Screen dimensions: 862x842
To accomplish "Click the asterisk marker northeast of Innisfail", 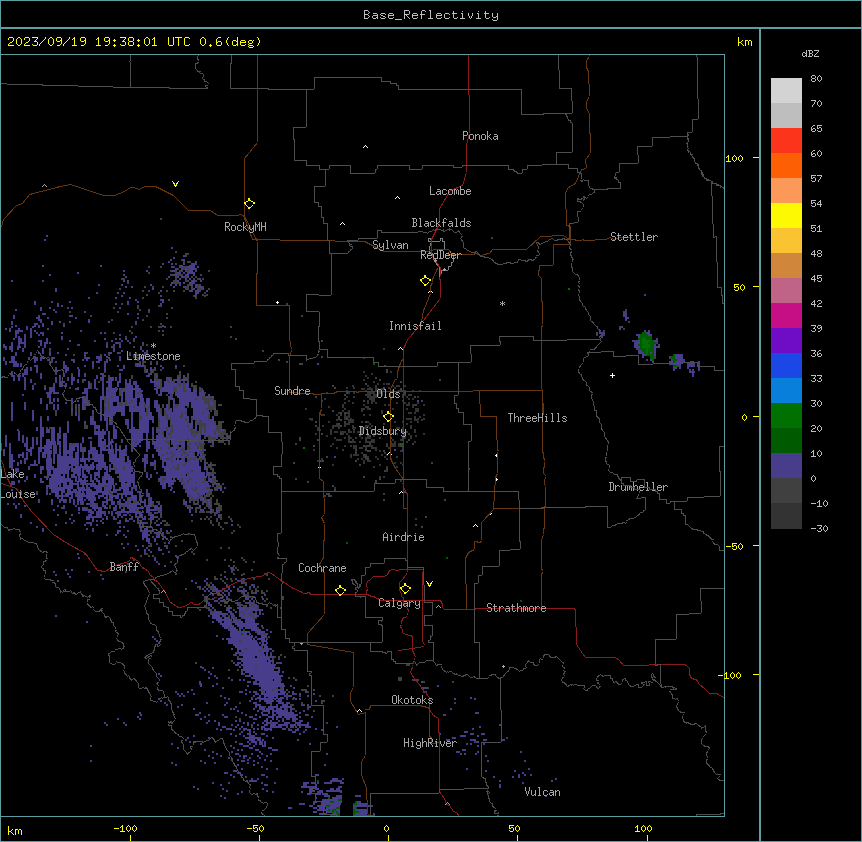I will point(502,303).
